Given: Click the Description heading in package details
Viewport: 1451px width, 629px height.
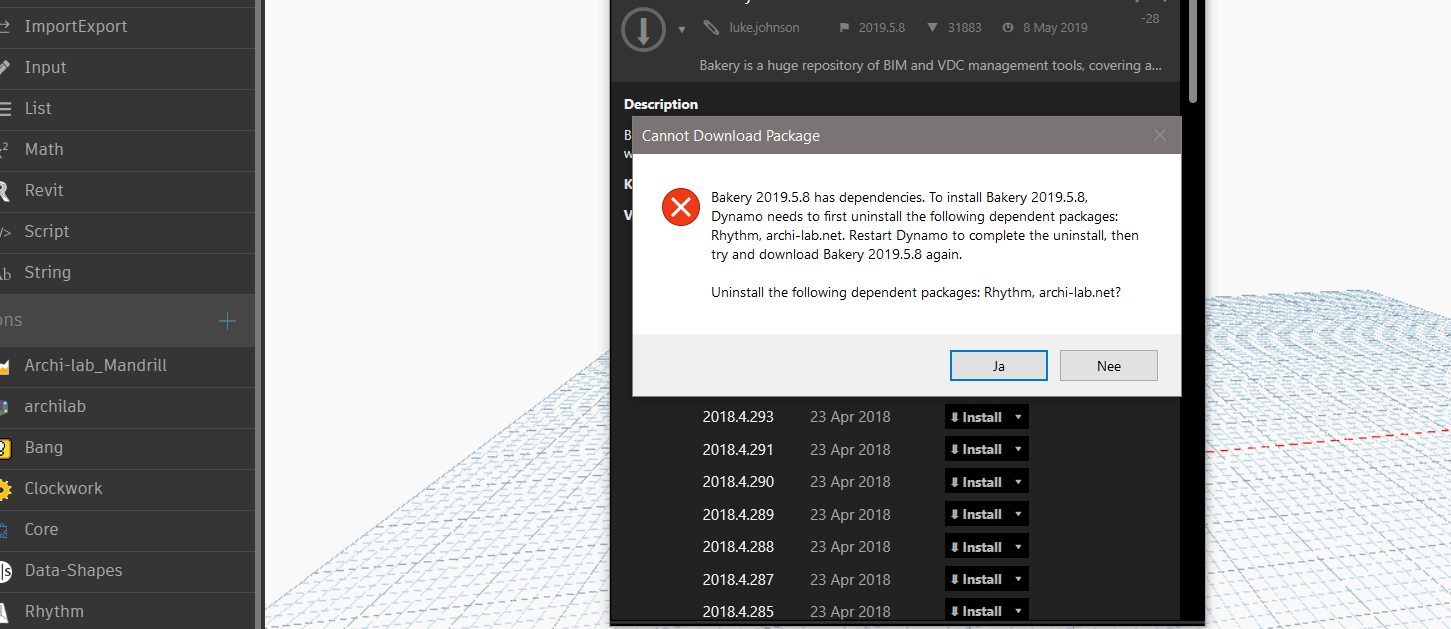Looking at the screenshot, I should tap(661, 104).
